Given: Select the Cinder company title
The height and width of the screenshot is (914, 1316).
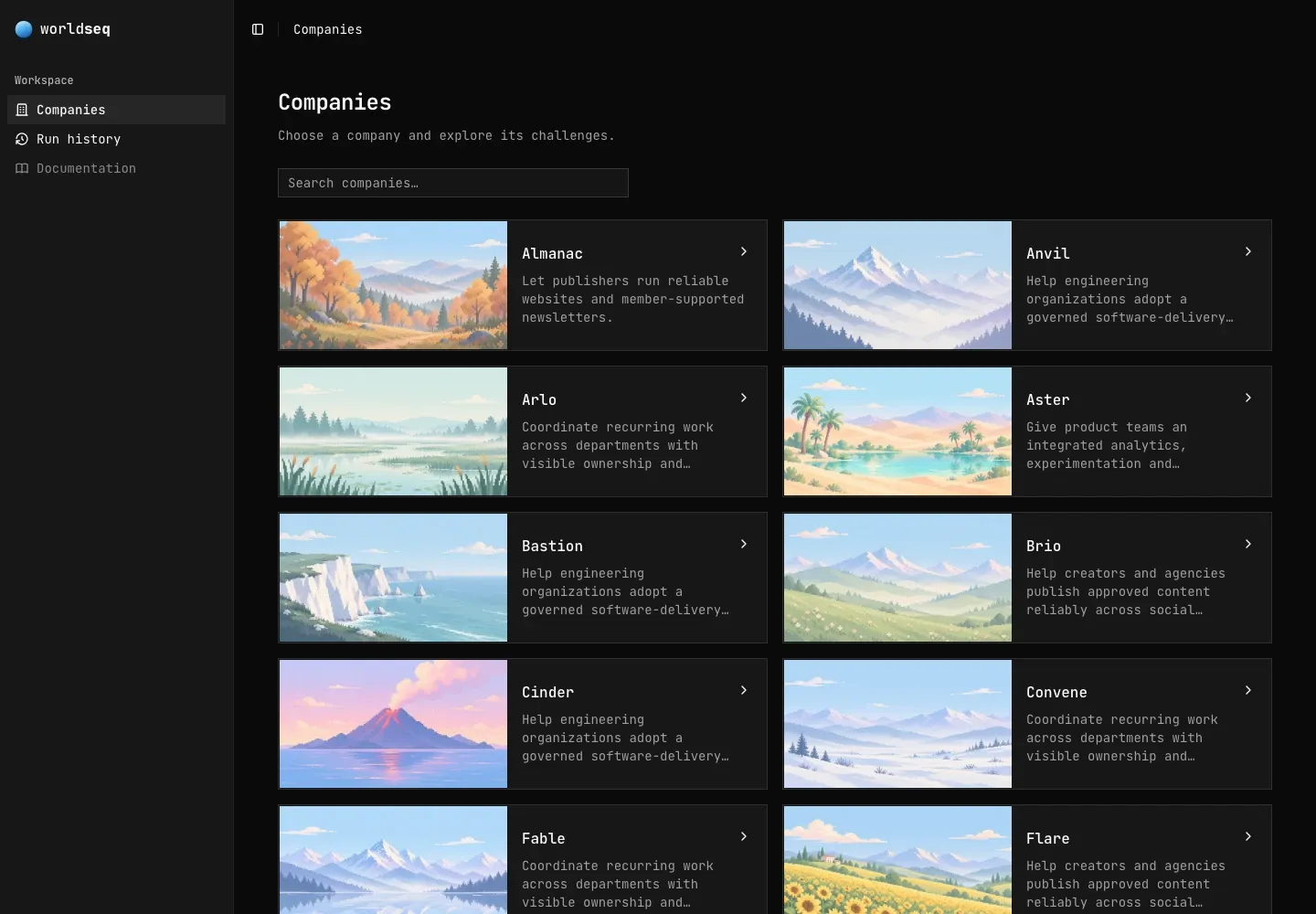Looking at the screenshot, I should (547, 692).
